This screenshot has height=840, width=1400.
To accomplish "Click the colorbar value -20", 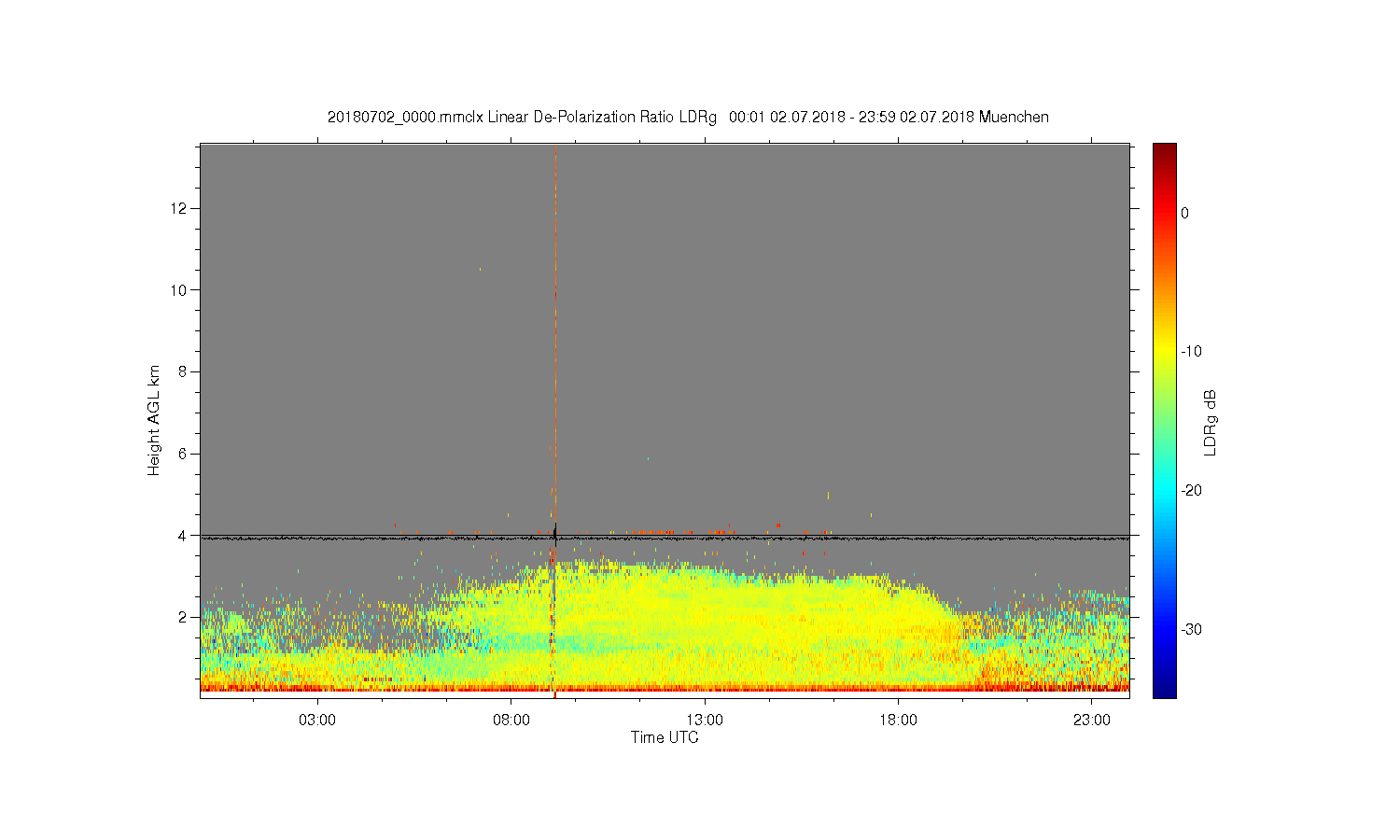I will coord(1191,491).
